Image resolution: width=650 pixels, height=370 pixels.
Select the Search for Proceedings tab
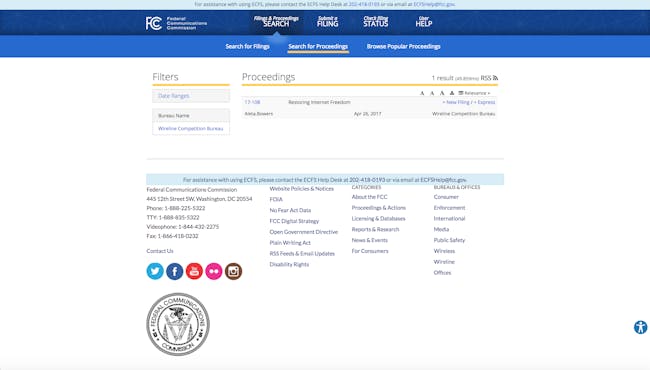click(318, 46)
